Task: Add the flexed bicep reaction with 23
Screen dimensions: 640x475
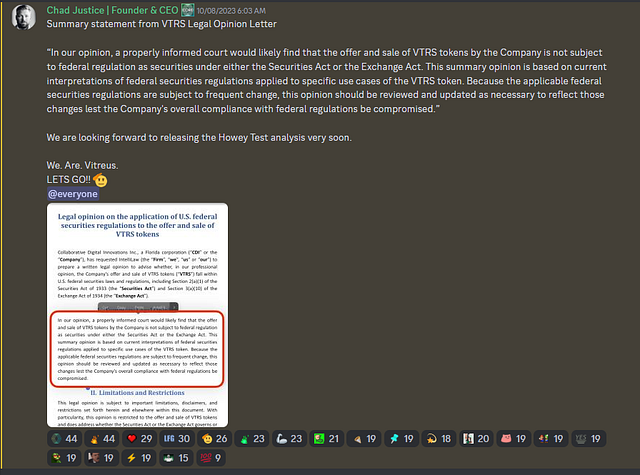Action: [x=289, y=439]
